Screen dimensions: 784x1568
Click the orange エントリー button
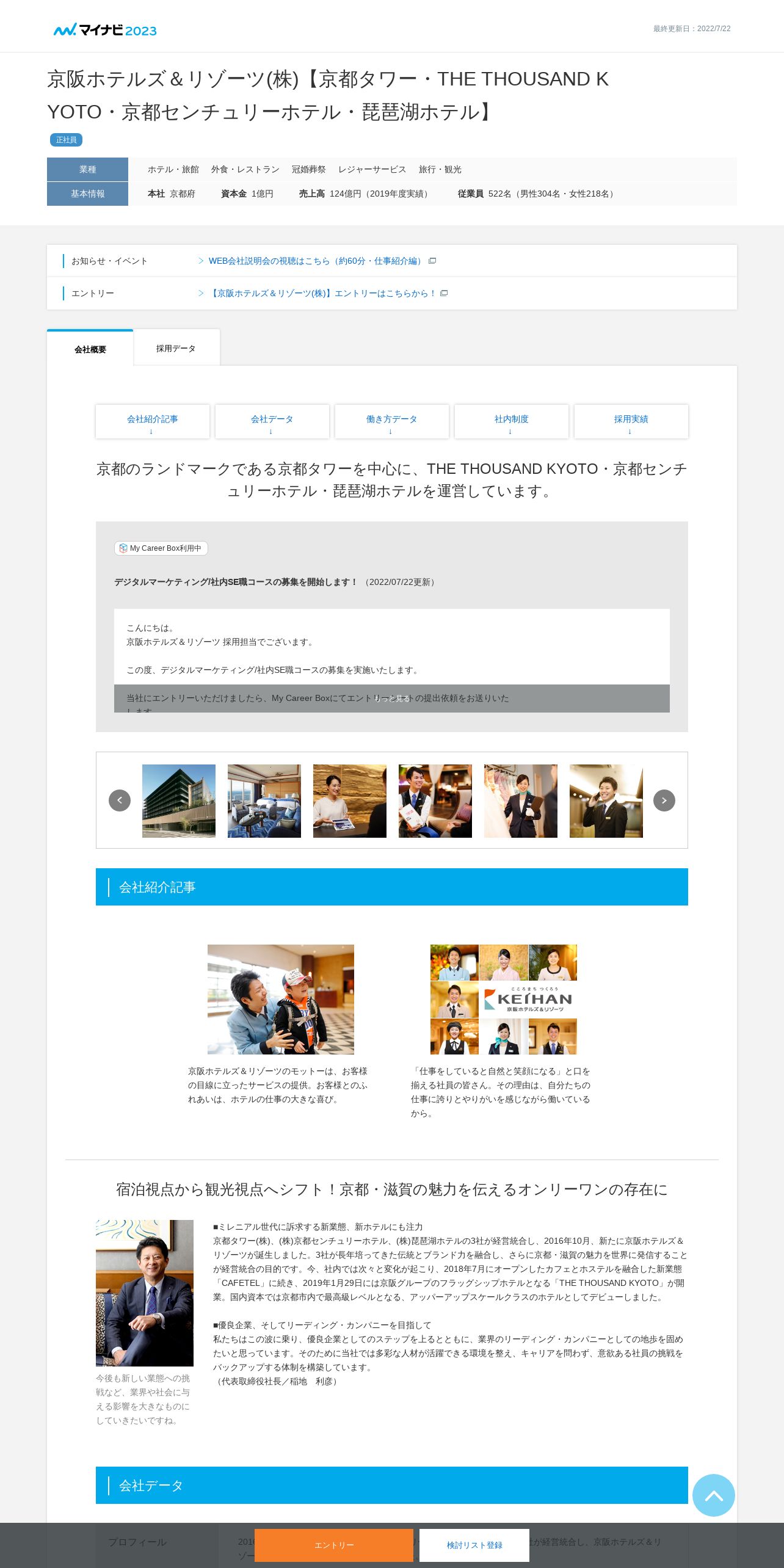(x=334, y=1545)
